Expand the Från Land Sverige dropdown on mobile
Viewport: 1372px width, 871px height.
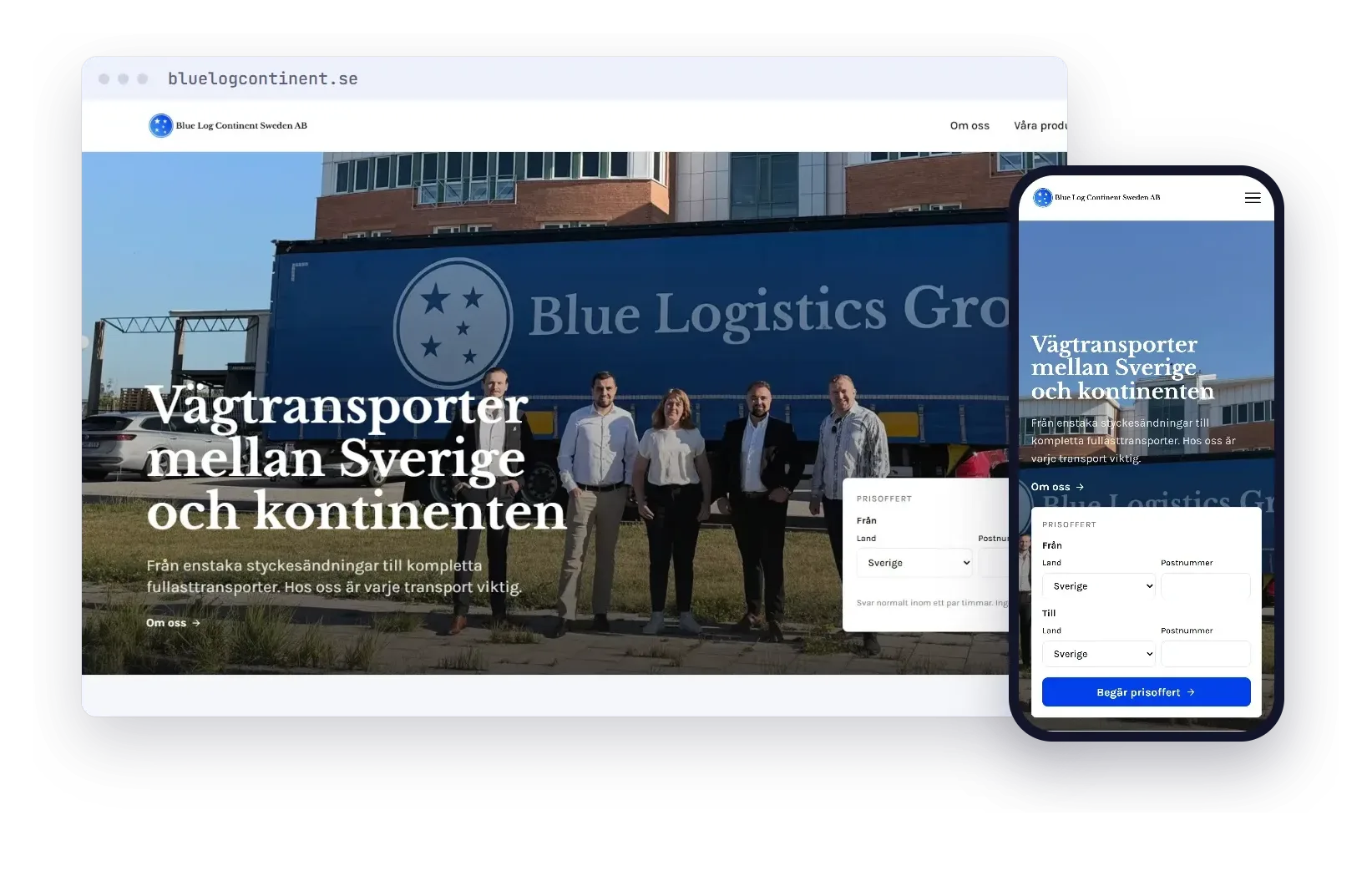1099,586
